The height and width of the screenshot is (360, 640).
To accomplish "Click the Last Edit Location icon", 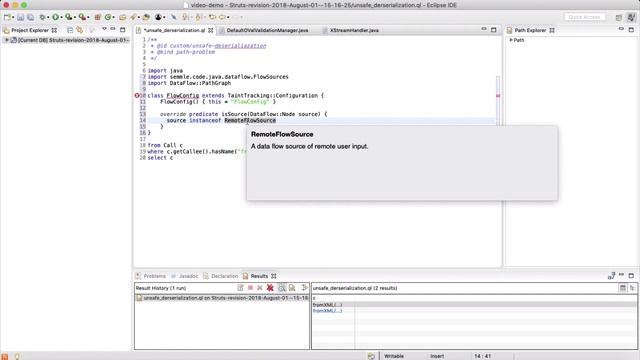I will (212, 17).
